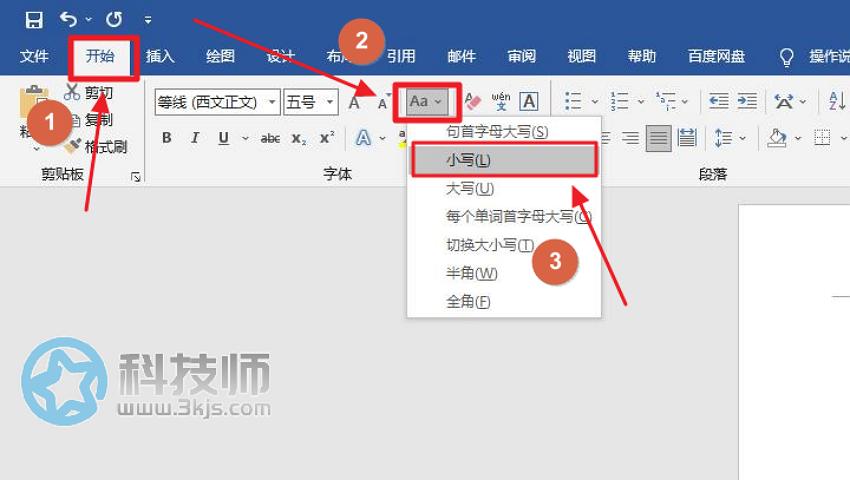Choose 句首字母大写(S) from case menu

pyautogui.click(x=504, y=131)
